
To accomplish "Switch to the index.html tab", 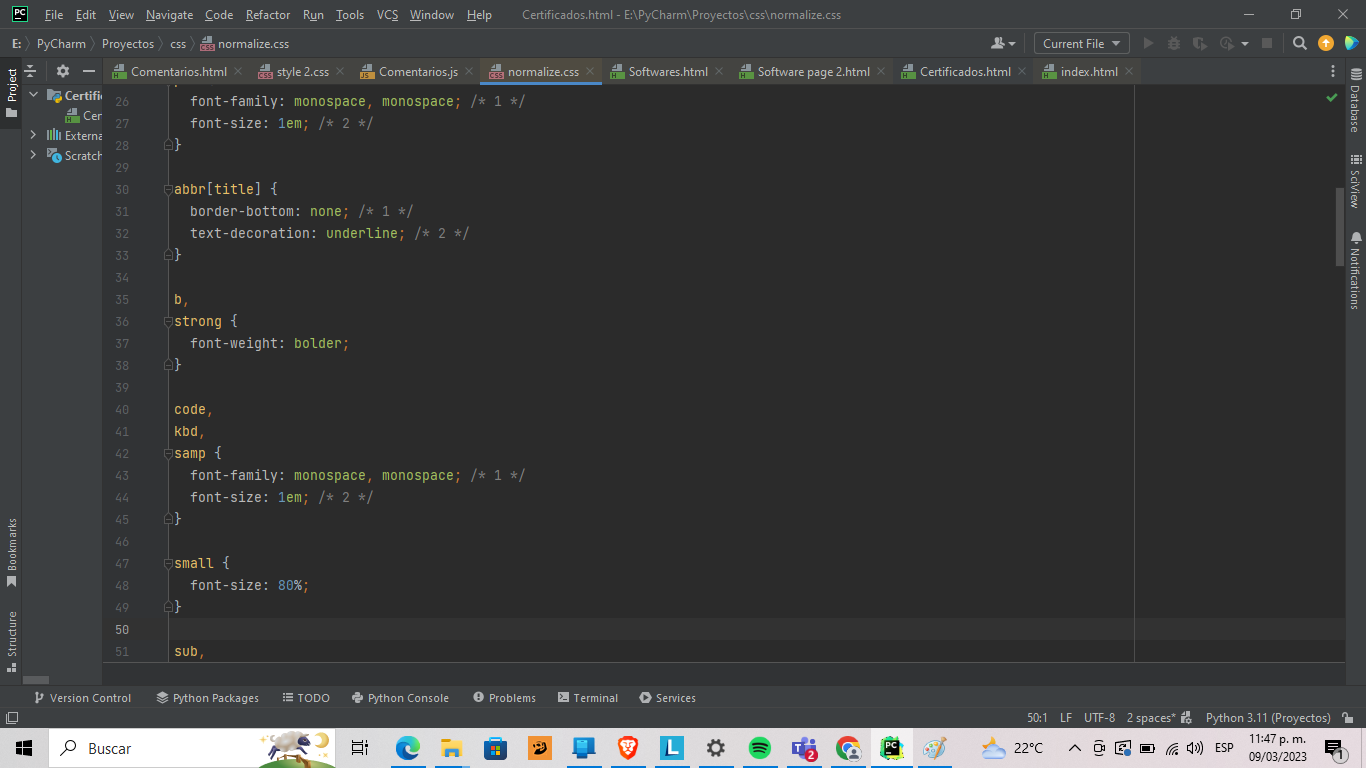I will 1088,72.
